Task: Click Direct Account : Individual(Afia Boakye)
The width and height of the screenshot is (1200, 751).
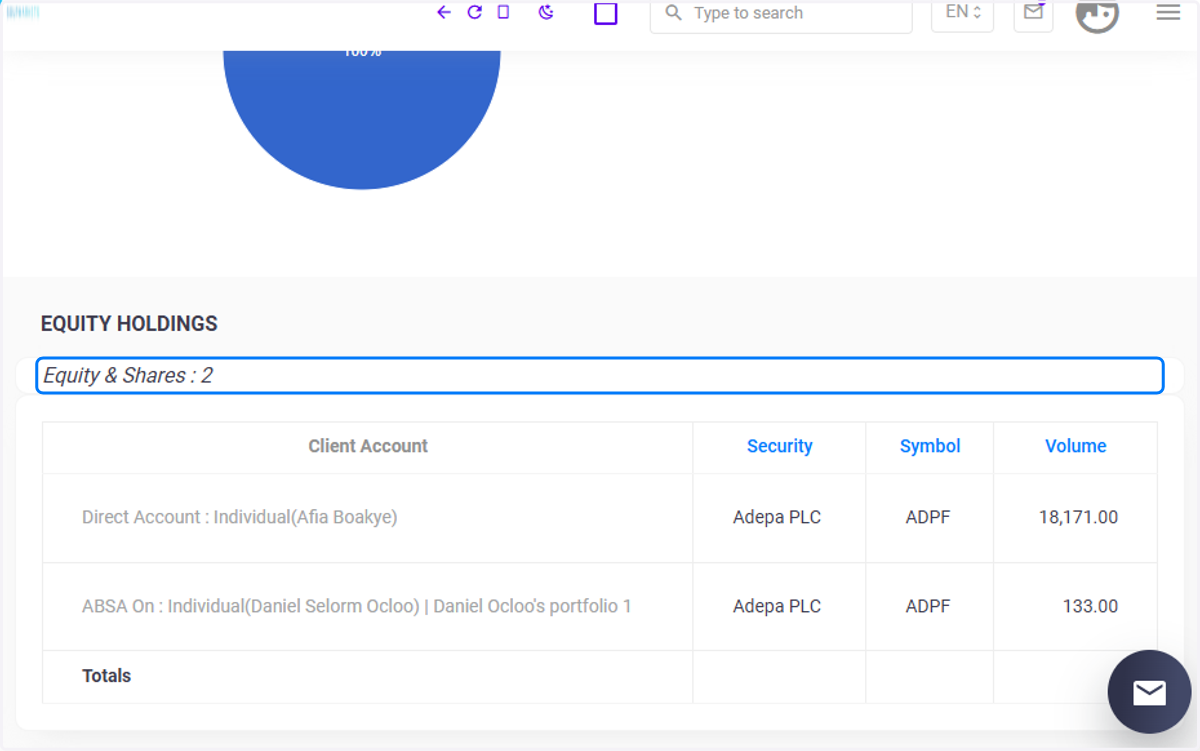Action: pos(240,517)
